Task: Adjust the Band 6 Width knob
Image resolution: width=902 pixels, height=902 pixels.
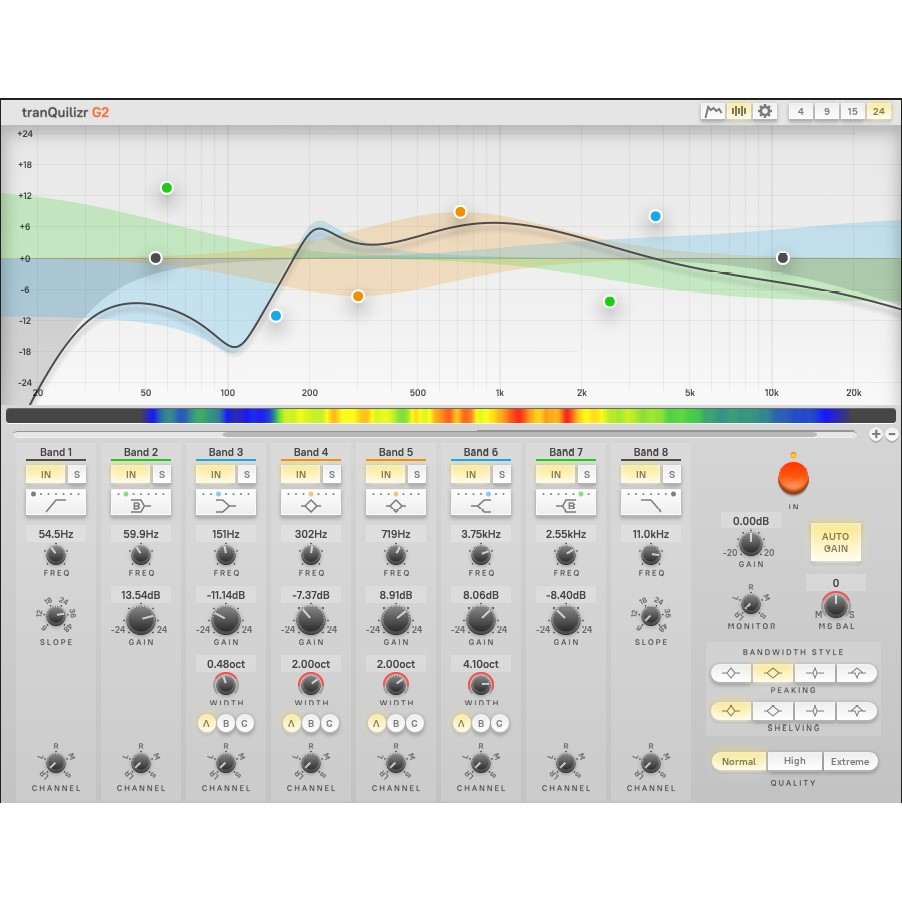Action: click(x=481, y=685)
